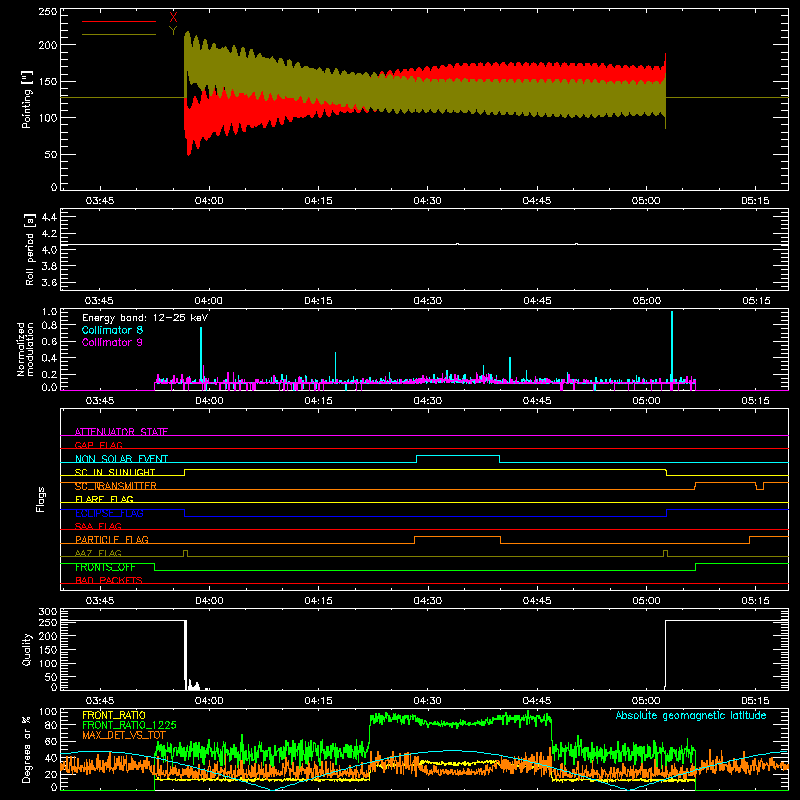This screenshot has width=800, height=800.
Task: Click the small SC_TRANSMITTER dip near 05:15
Action: [760, 486]
